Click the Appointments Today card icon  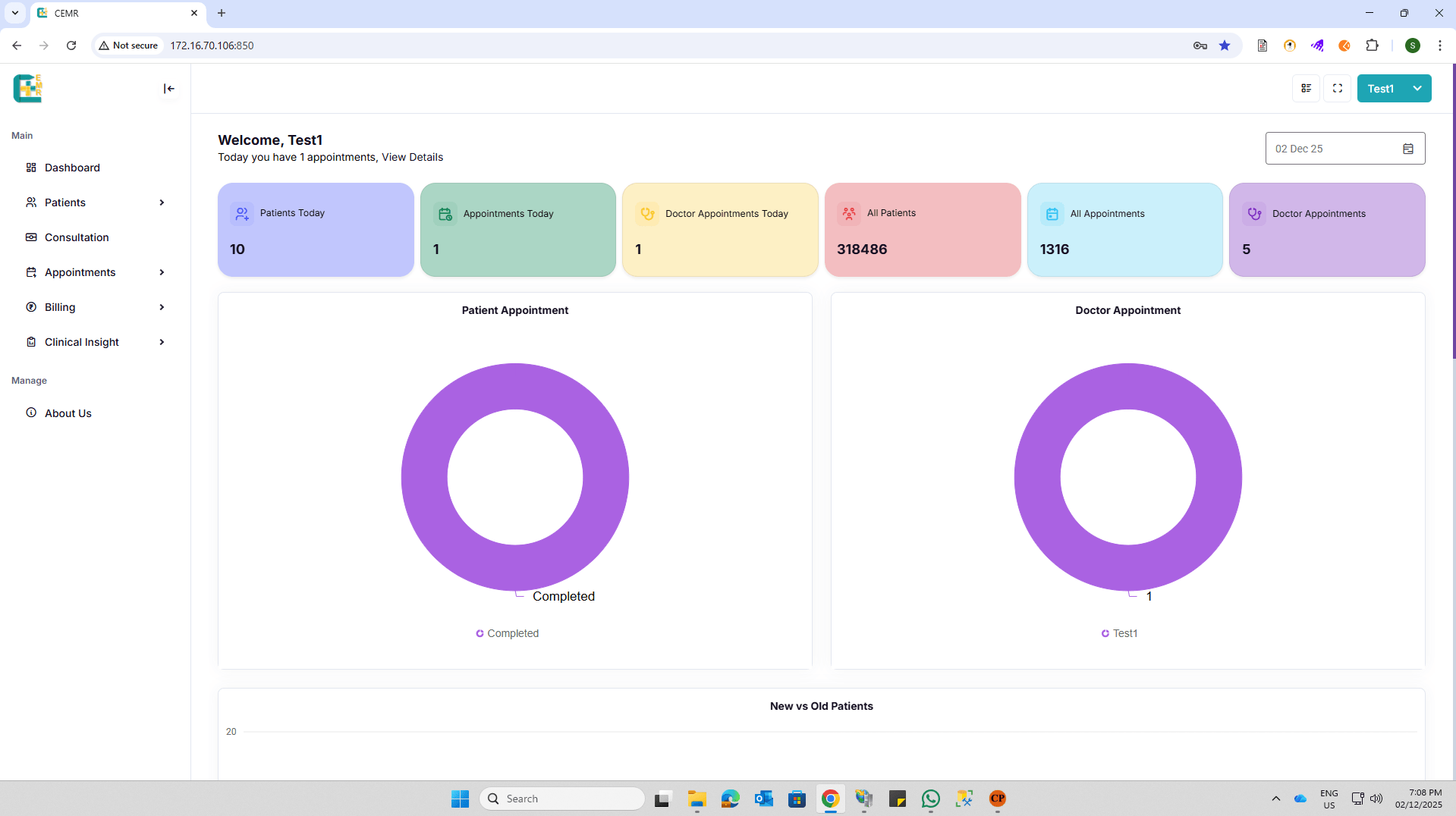445,214
